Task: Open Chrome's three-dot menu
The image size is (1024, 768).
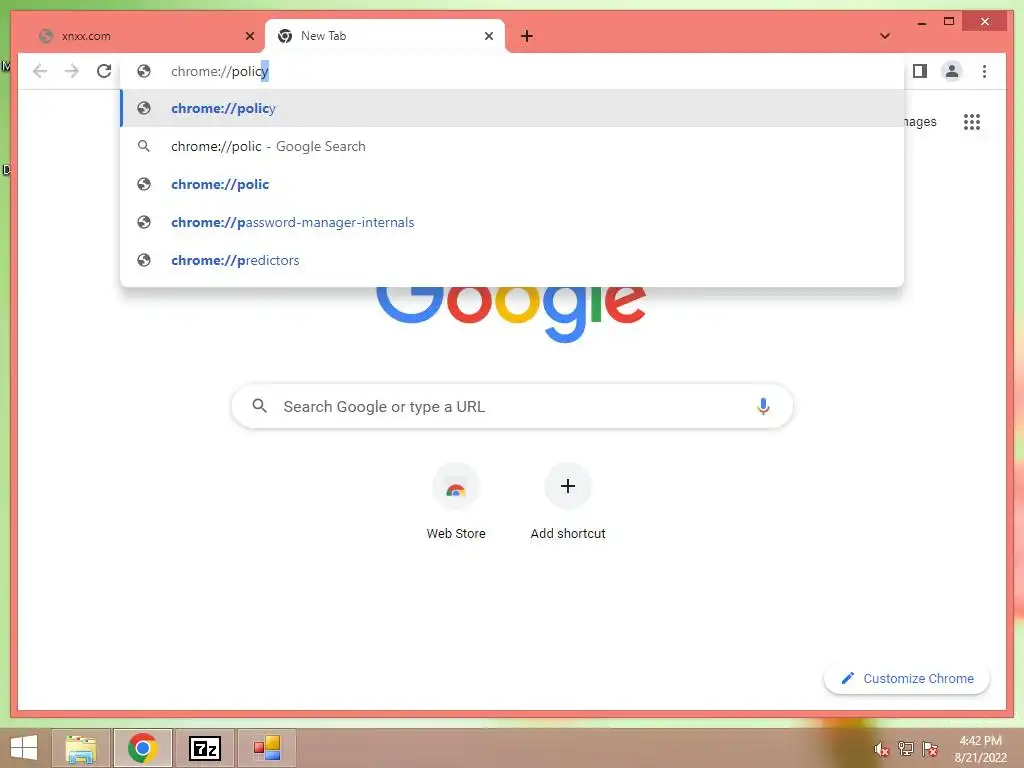Action: (984, 71)
